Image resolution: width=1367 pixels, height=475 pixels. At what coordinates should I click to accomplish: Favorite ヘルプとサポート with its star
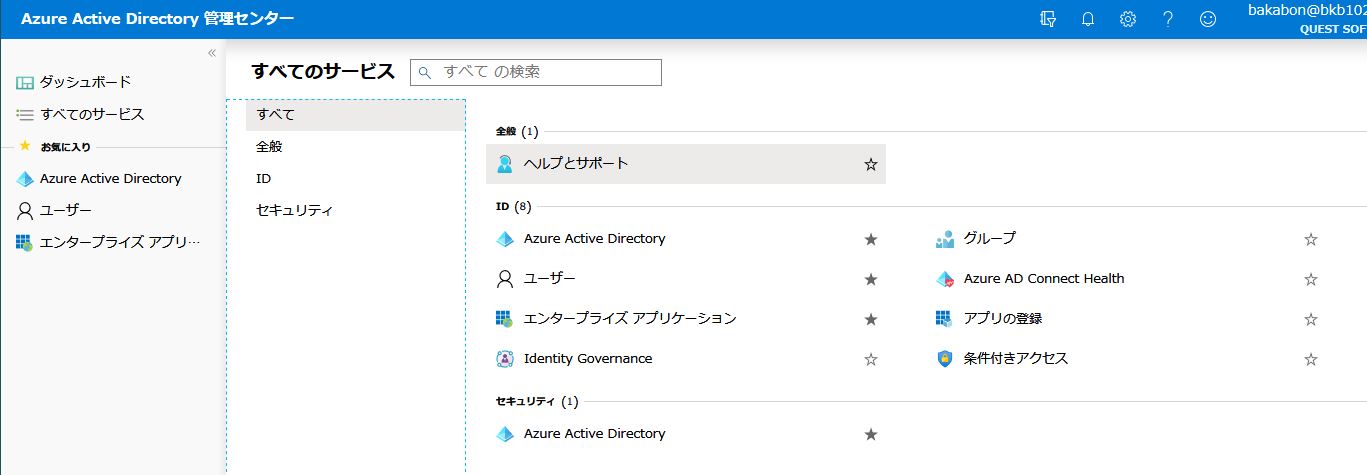[871, 164]
